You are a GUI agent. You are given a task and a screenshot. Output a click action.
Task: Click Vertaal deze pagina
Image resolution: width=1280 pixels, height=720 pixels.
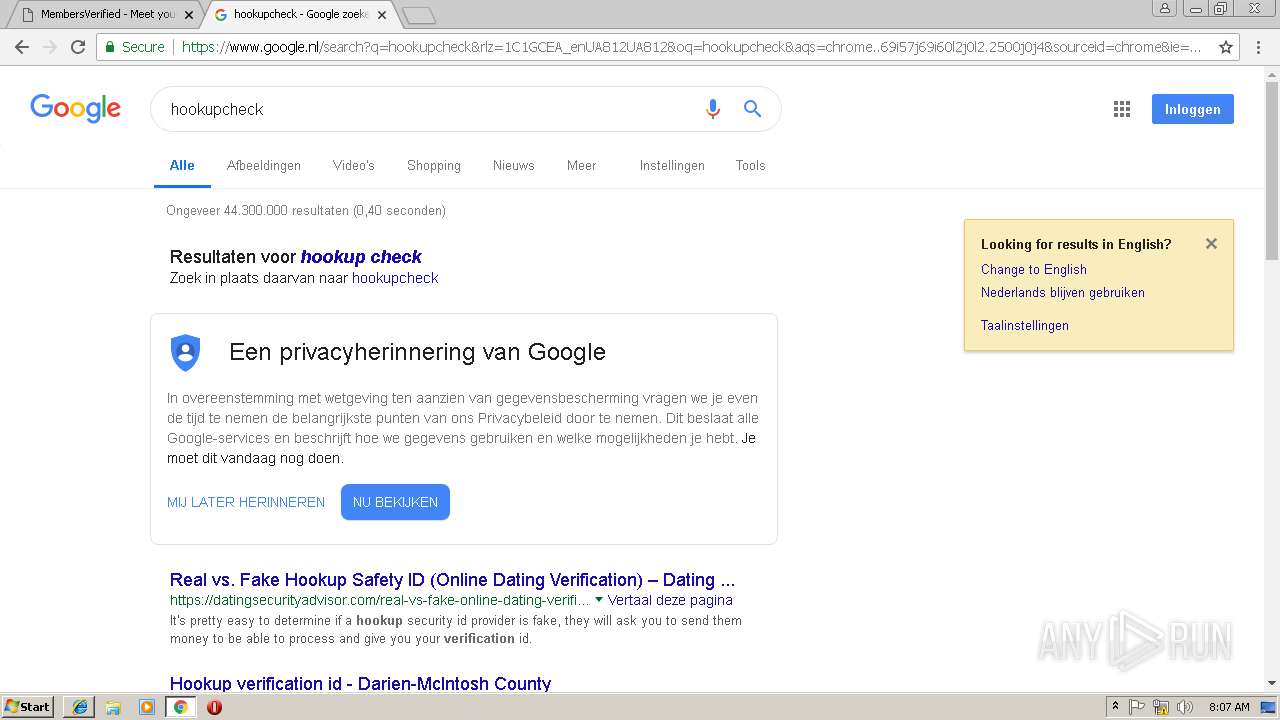[670, 600]
